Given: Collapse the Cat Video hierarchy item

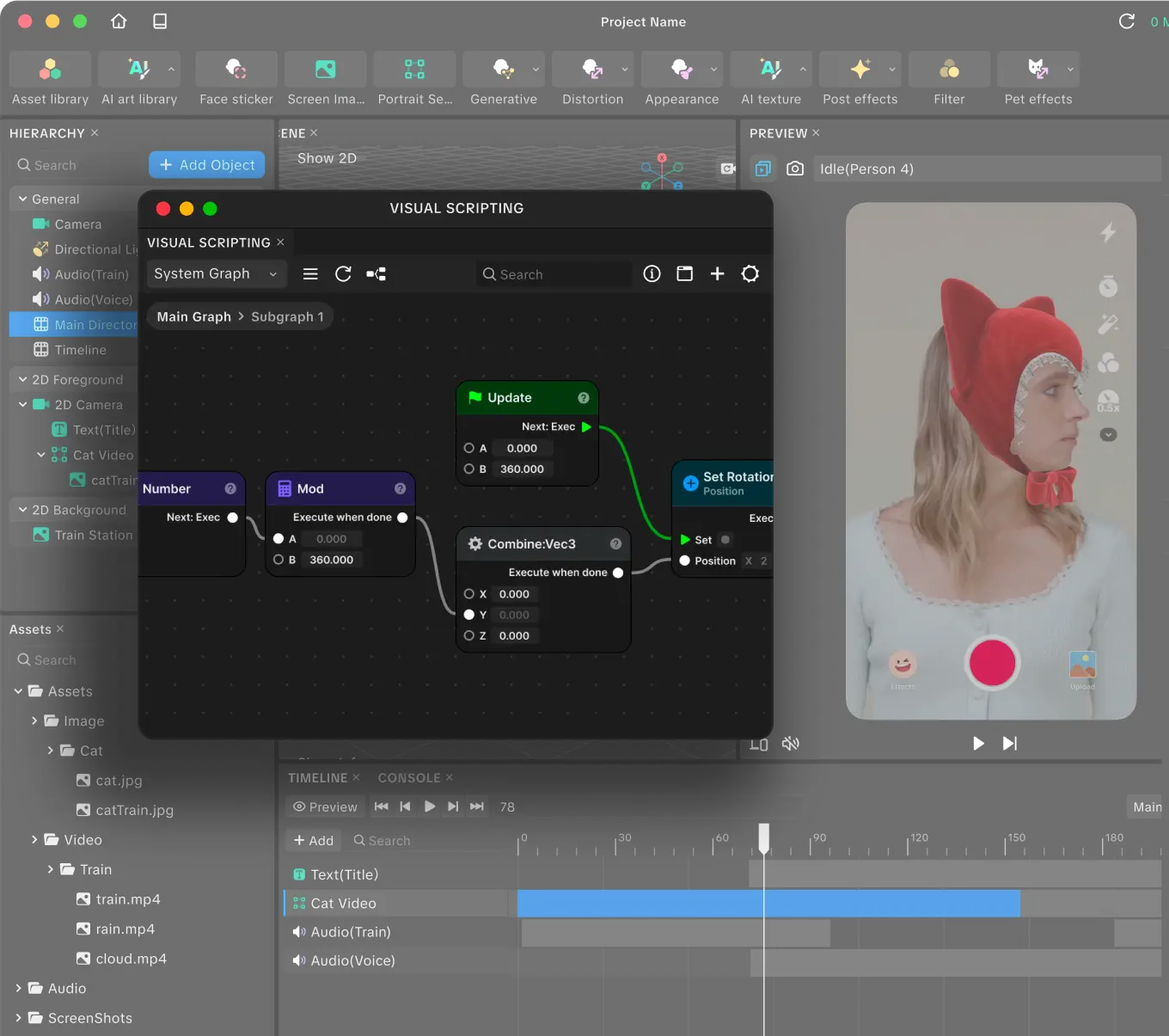Looking at the screenshot, I should [x=40, y=455].
